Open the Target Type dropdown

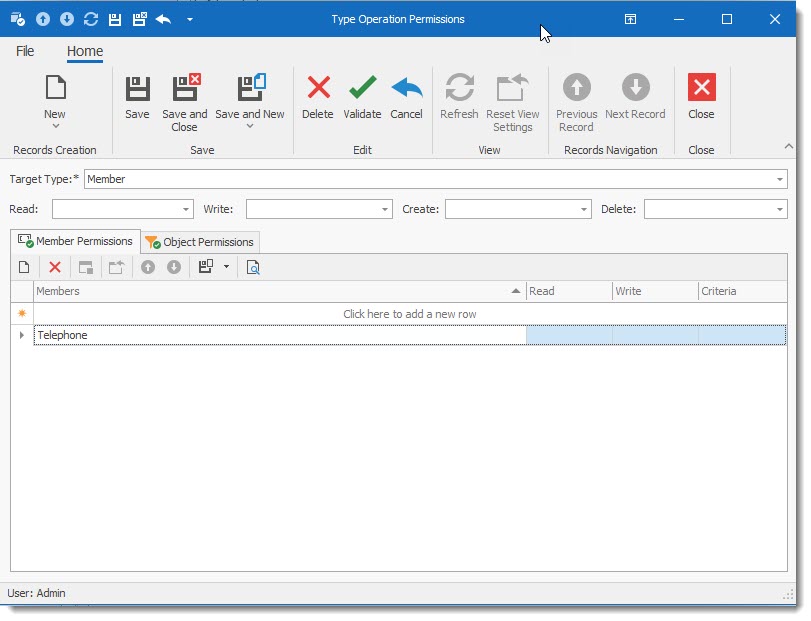pos(779,180)
